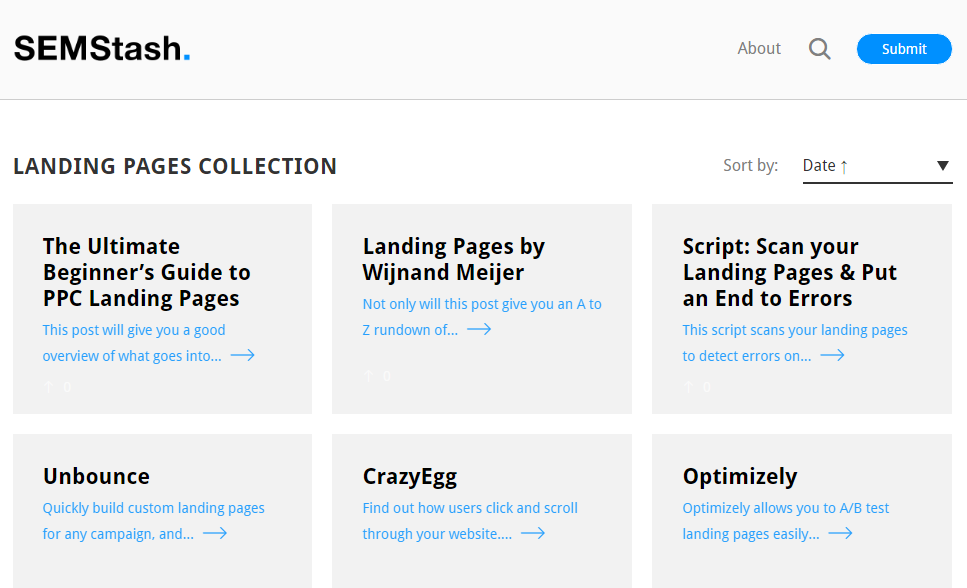
Task: Open Landing Pages by Wijnand Meijer title
Action: [453, 259]
